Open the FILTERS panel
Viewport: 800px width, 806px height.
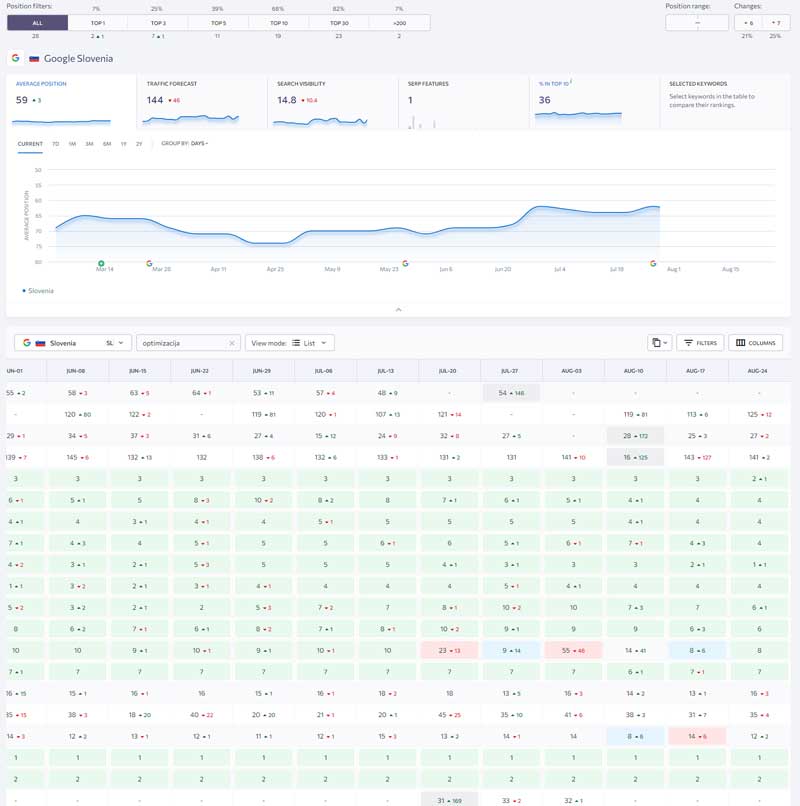(x=700, y=343)
